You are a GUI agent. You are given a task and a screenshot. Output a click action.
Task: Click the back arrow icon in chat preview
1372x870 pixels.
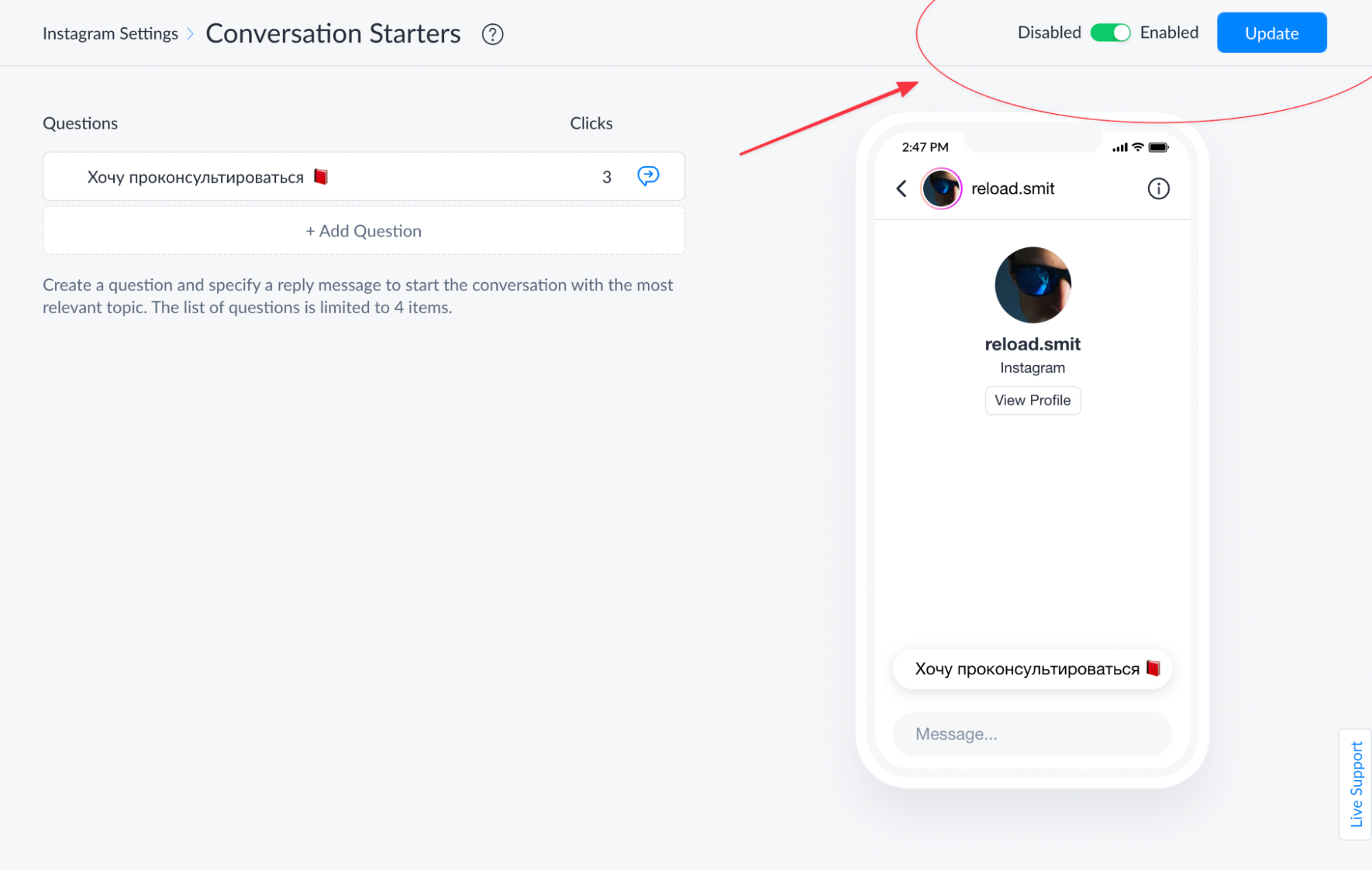pyautogui.click(x=900, y=188)
